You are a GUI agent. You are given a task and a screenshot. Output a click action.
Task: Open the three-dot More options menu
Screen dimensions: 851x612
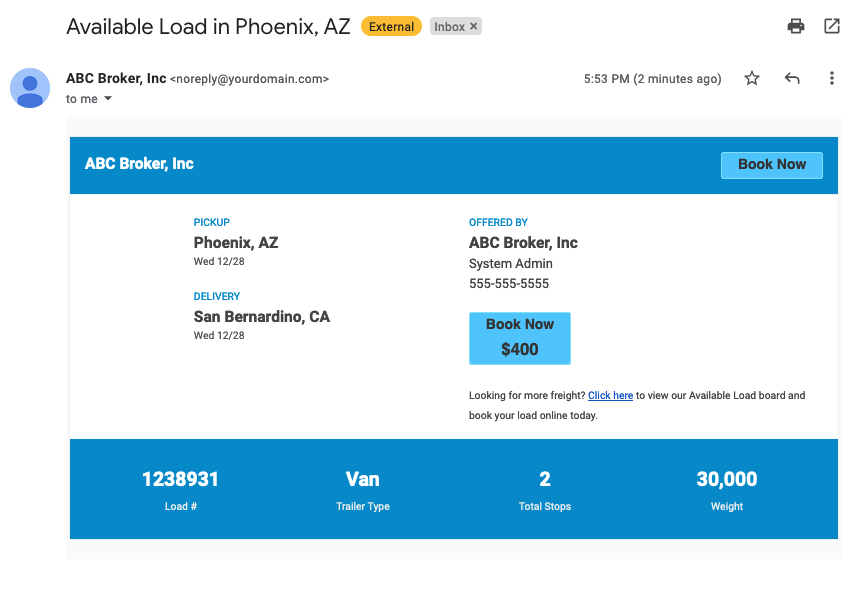click(831, 79)
